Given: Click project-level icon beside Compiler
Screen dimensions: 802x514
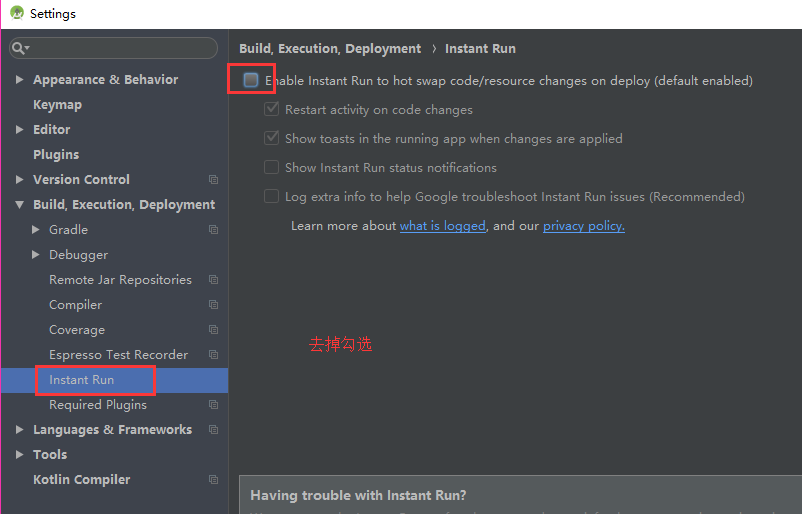Looking at the screenshot, I should click(x=213, y=305).
